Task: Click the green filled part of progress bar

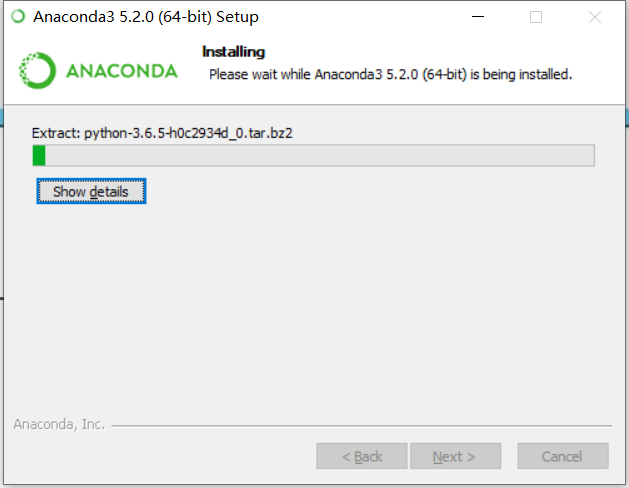Action: click(x=39, y=155)
